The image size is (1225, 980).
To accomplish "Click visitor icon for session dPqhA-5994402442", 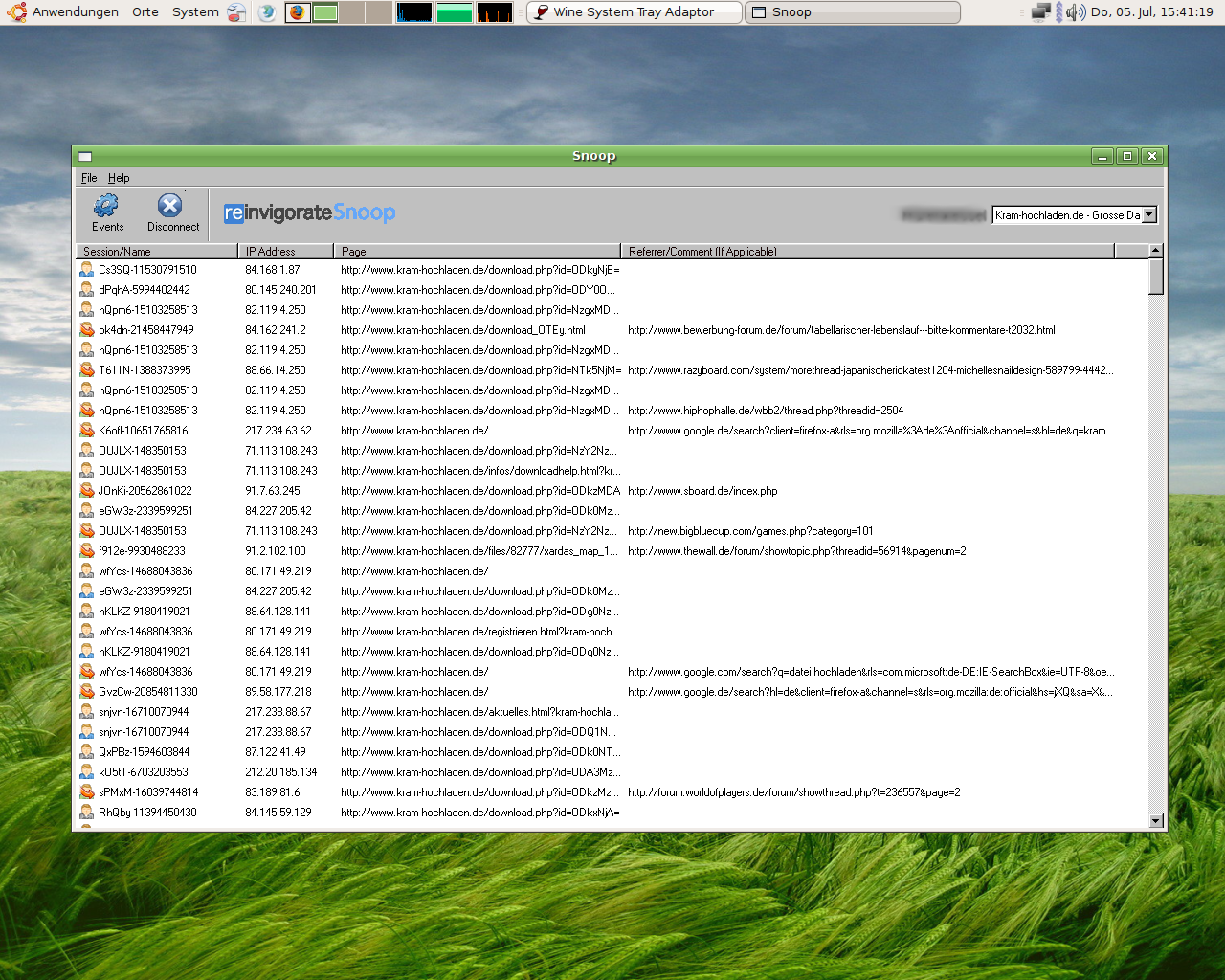I will tap(86, 290).
